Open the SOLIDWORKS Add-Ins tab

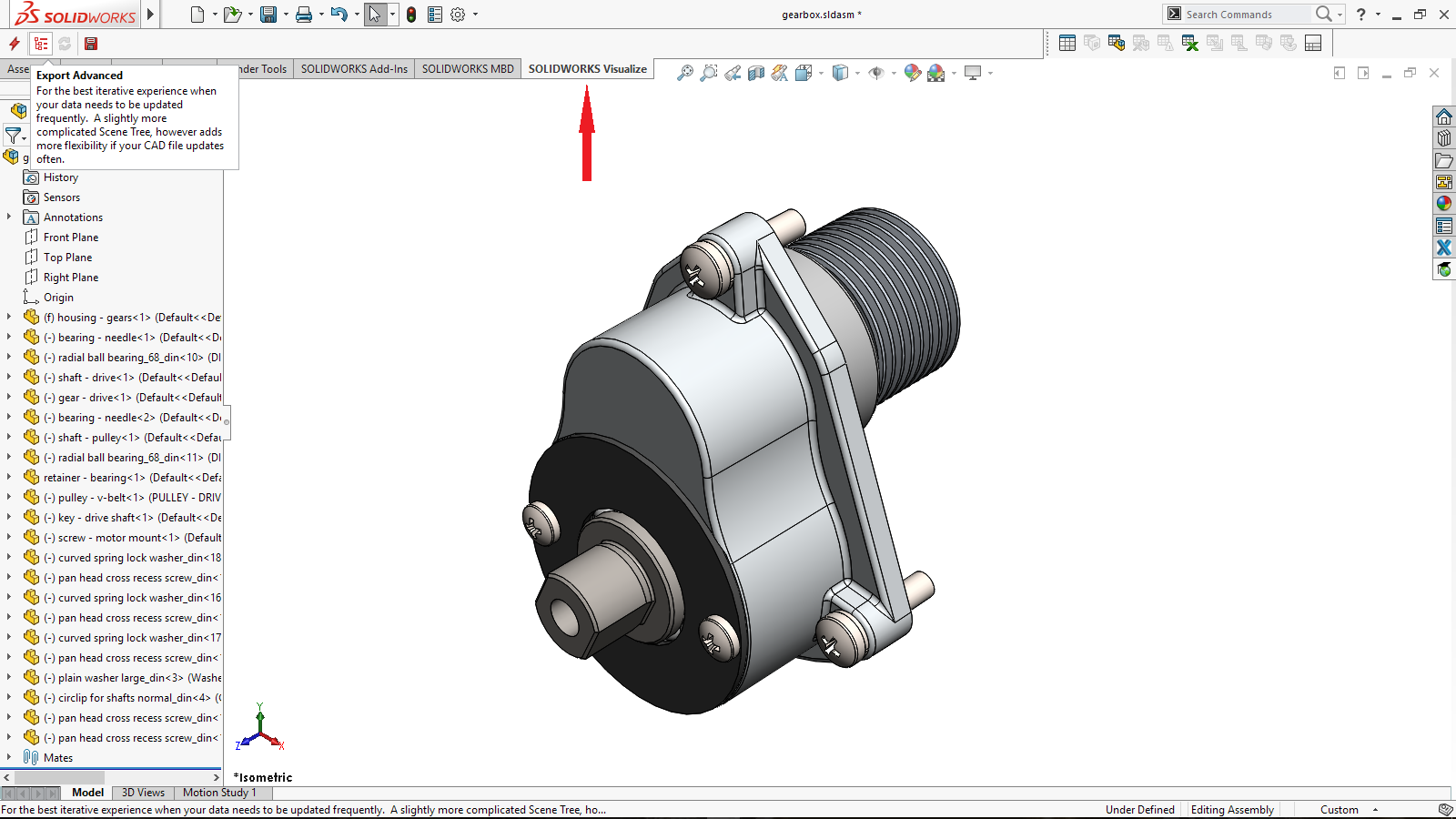pos(354,69)
